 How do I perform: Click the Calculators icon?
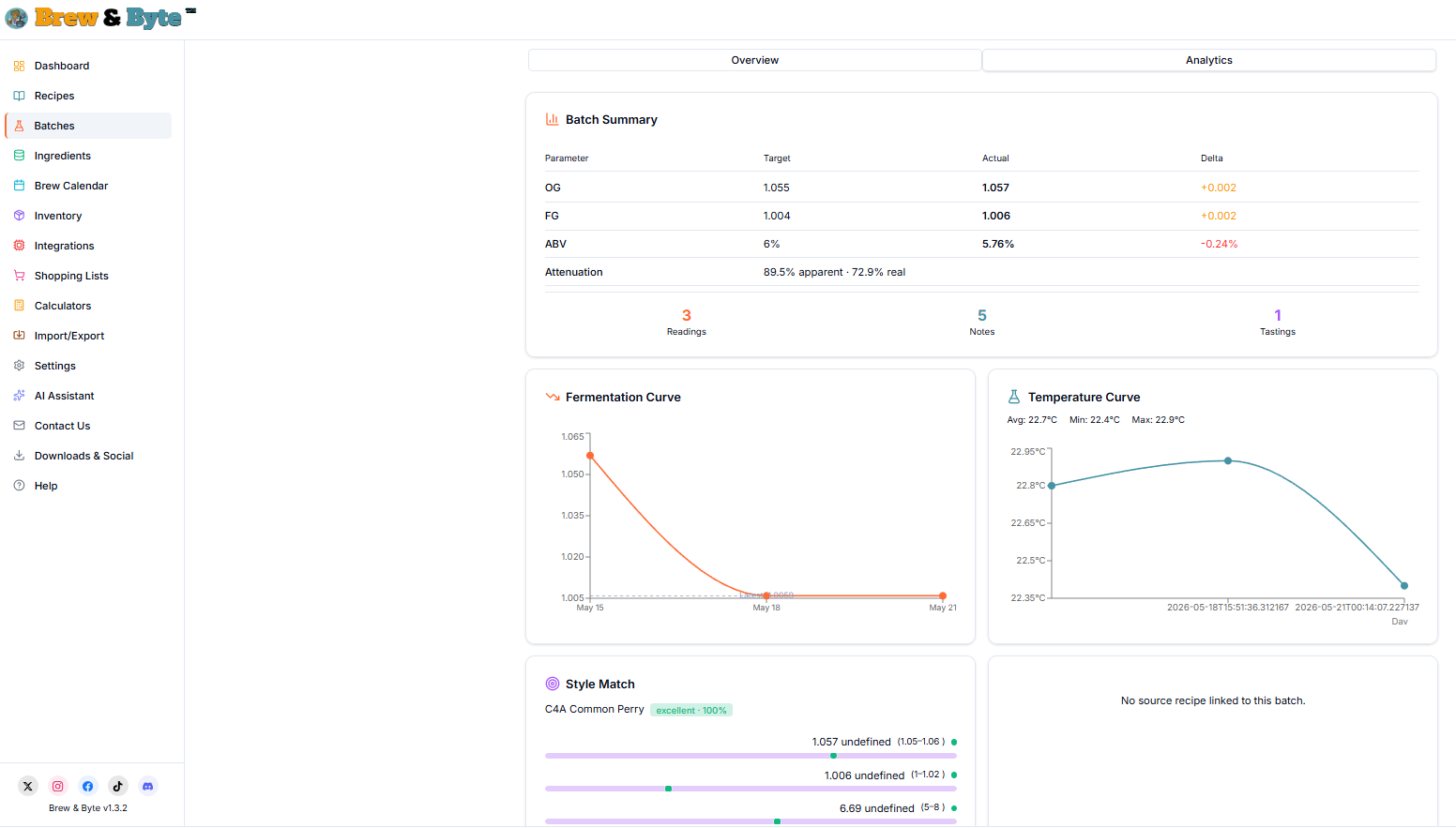tap(19, 306)
